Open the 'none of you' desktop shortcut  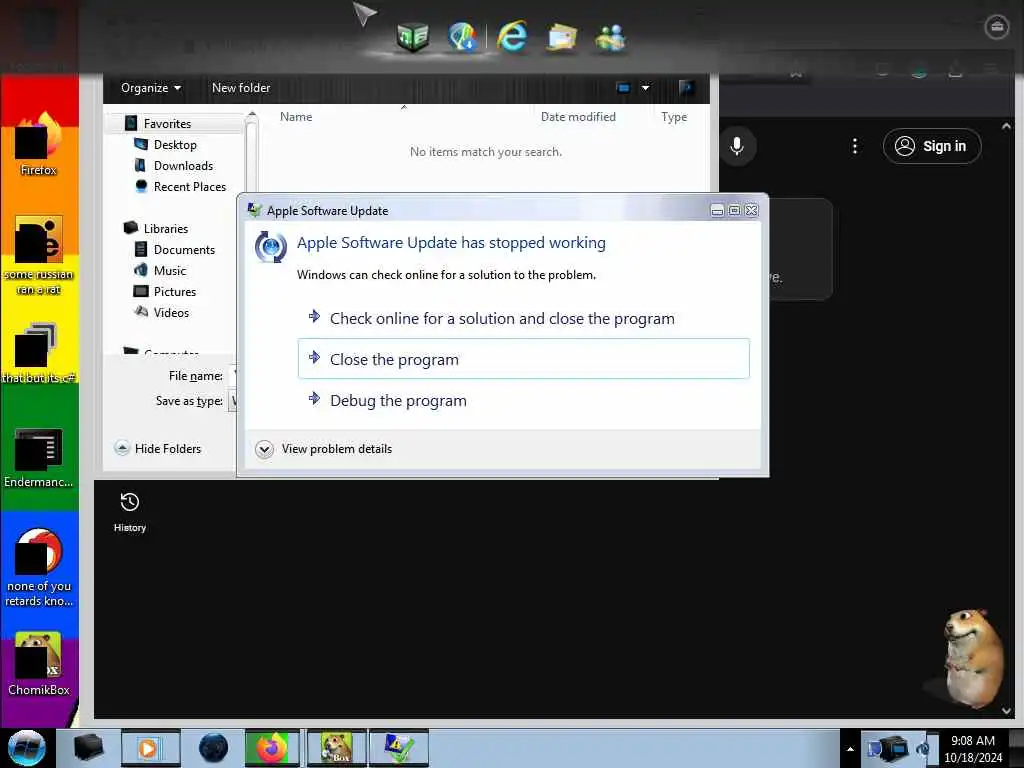pyautogui.click(x=39, y=567)
